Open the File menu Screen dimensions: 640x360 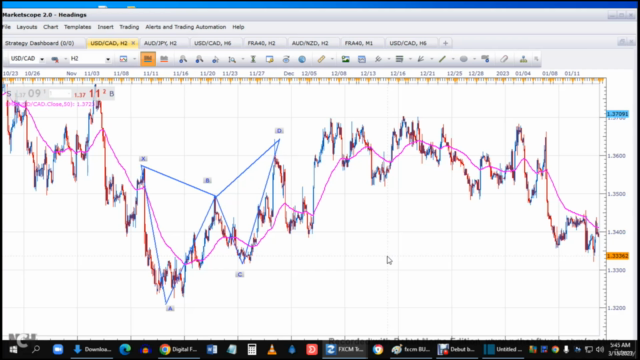coord(6,27)
